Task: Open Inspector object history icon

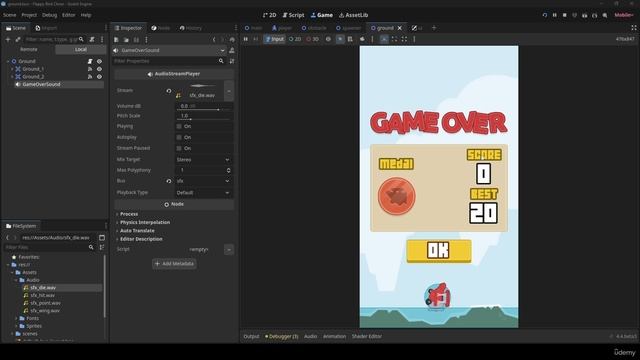Action: [232, 40]
